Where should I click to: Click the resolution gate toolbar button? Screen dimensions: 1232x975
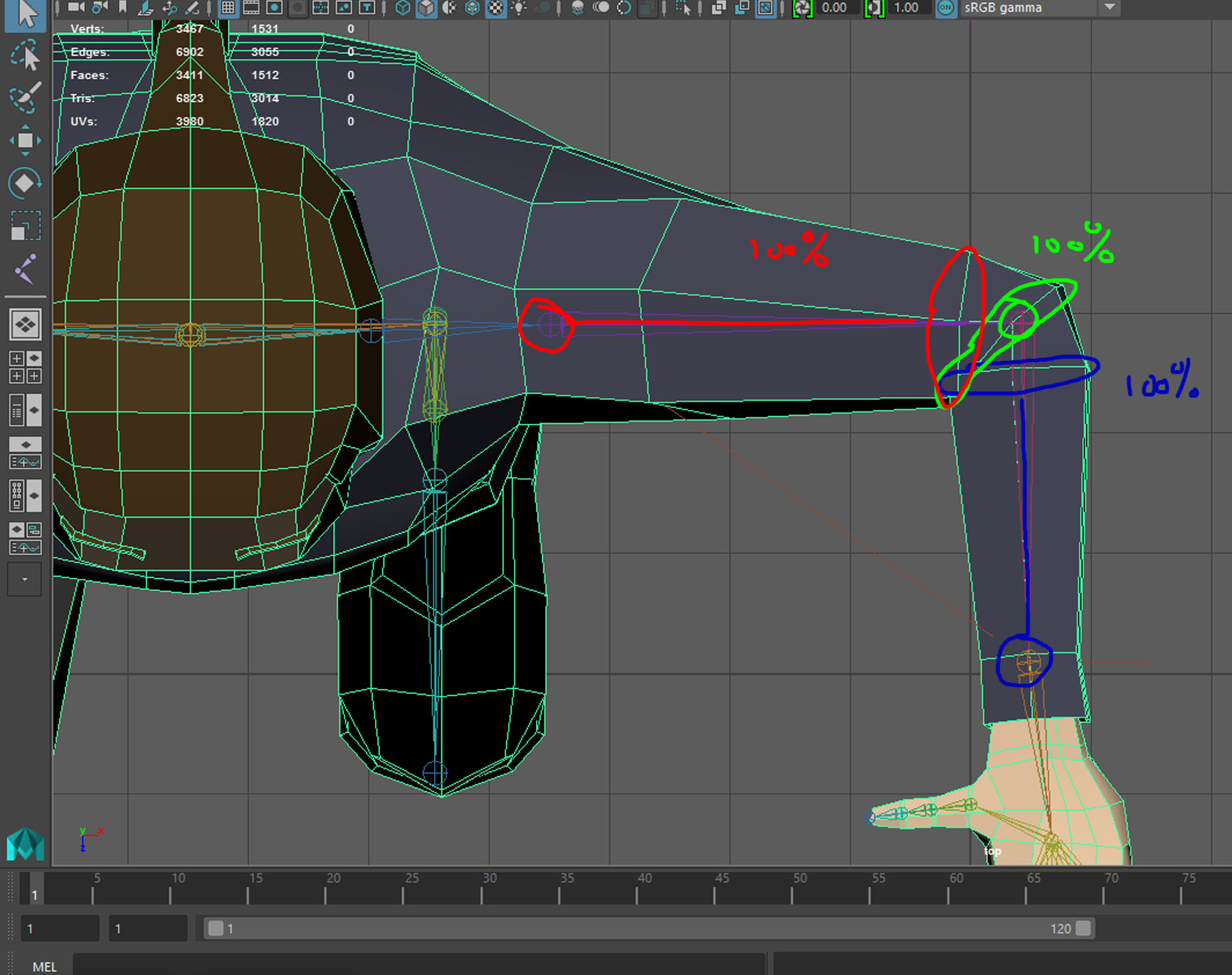[x=275, y=9]
